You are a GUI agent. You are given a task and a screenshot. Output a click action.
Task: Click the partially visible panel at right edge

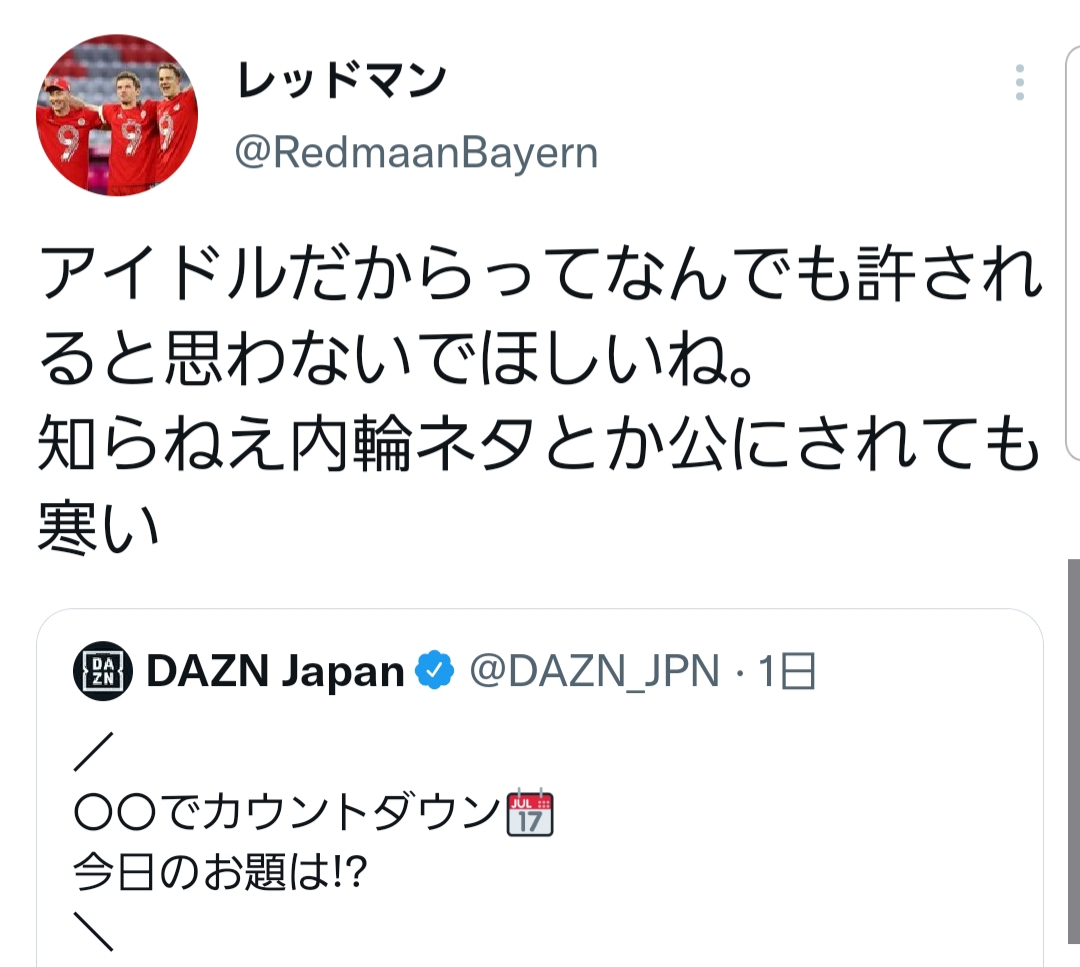1073,253
